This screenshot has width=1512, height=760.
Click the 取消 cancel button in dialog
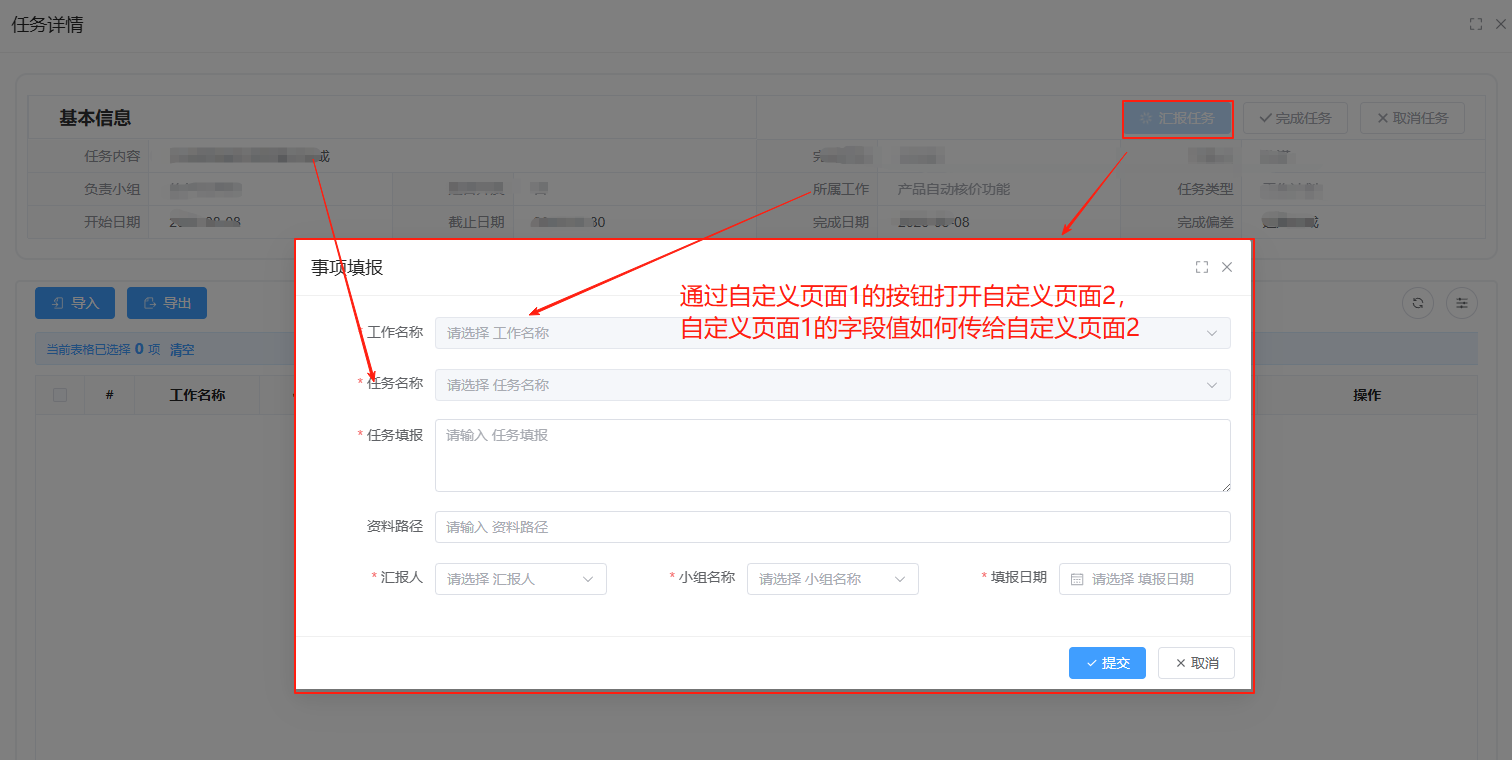pos(1196,663)
